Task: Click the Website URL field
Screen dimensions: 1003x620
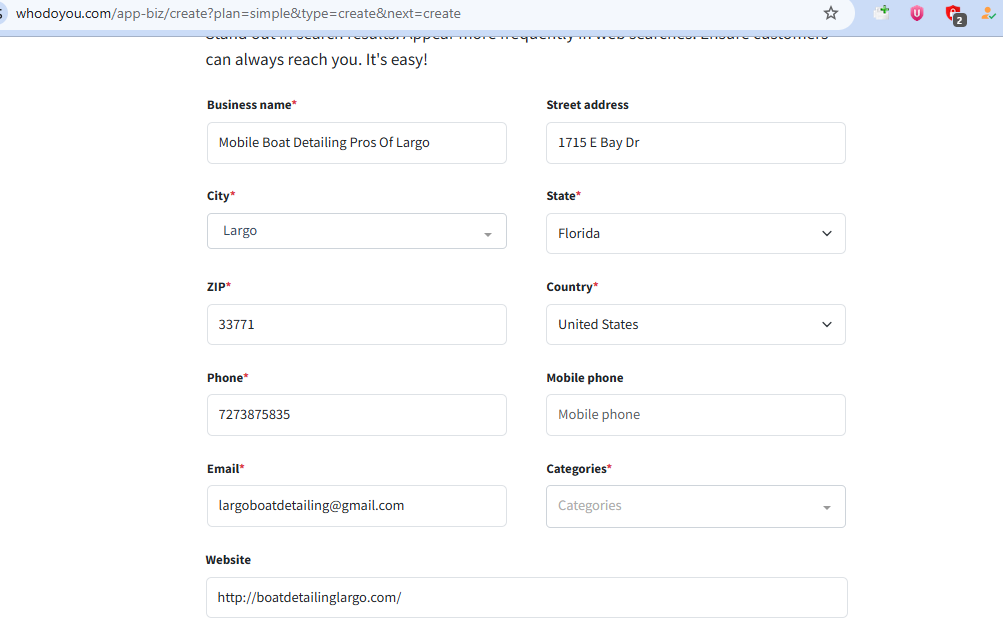Action: pos(526,598)
